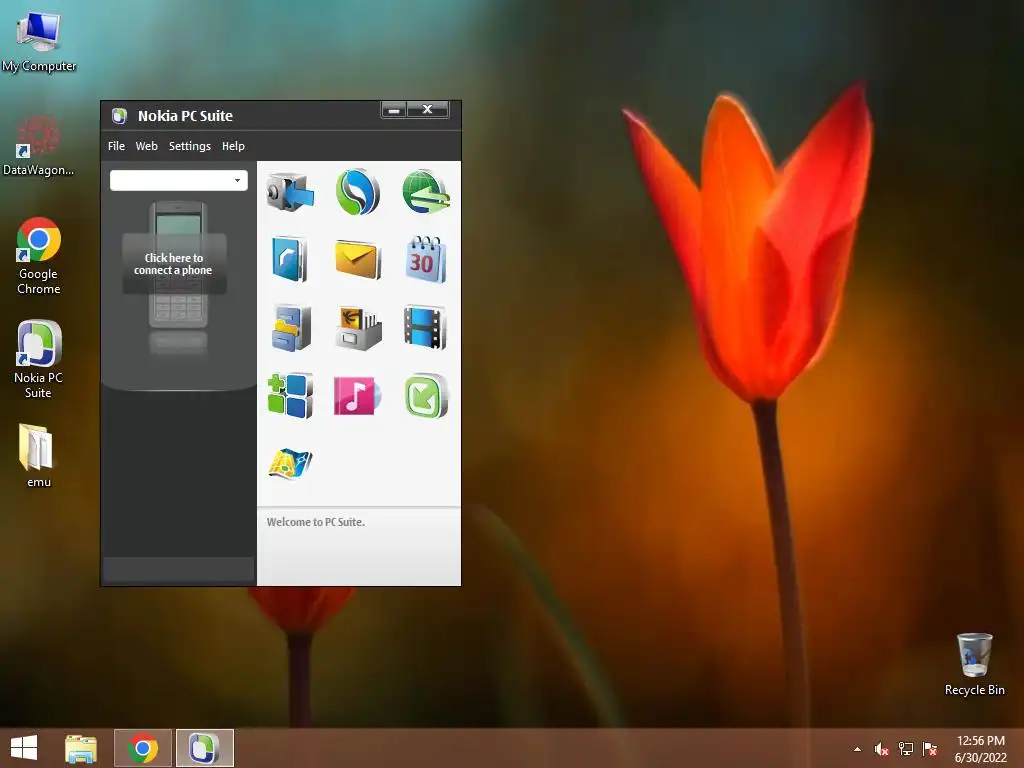Open the Contacts address book icon
The height and width of the screenshot is (768, 1024).
coord(289,259)
